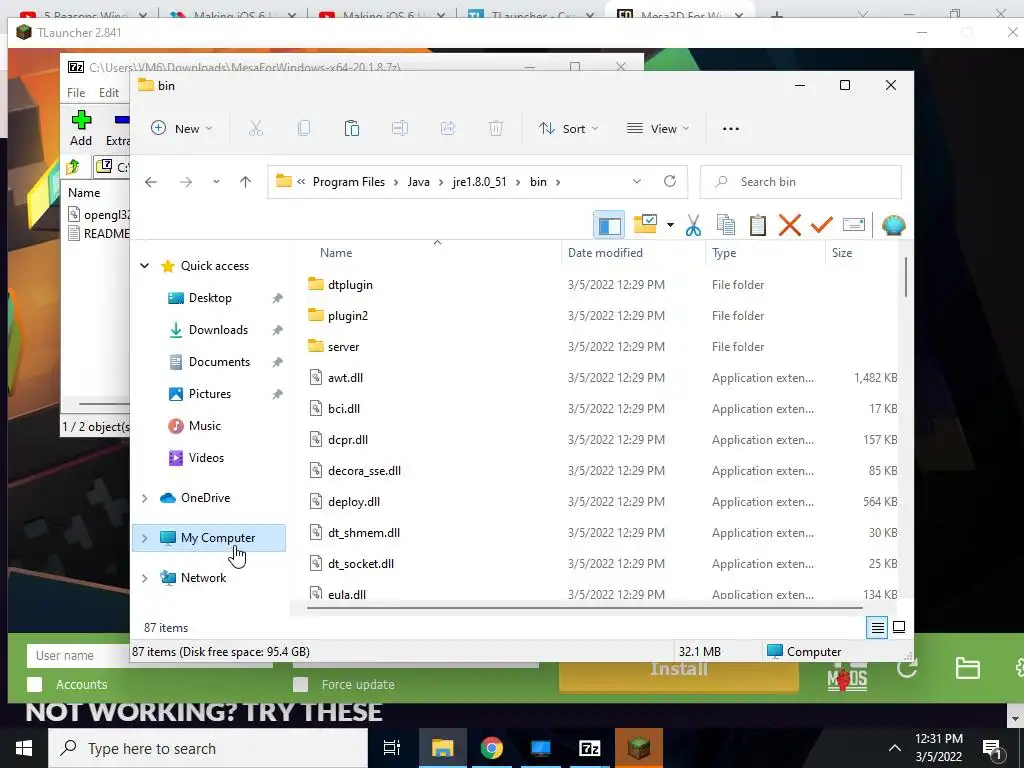
Task: Click the red X delete icon
Action: pos(790,225)
